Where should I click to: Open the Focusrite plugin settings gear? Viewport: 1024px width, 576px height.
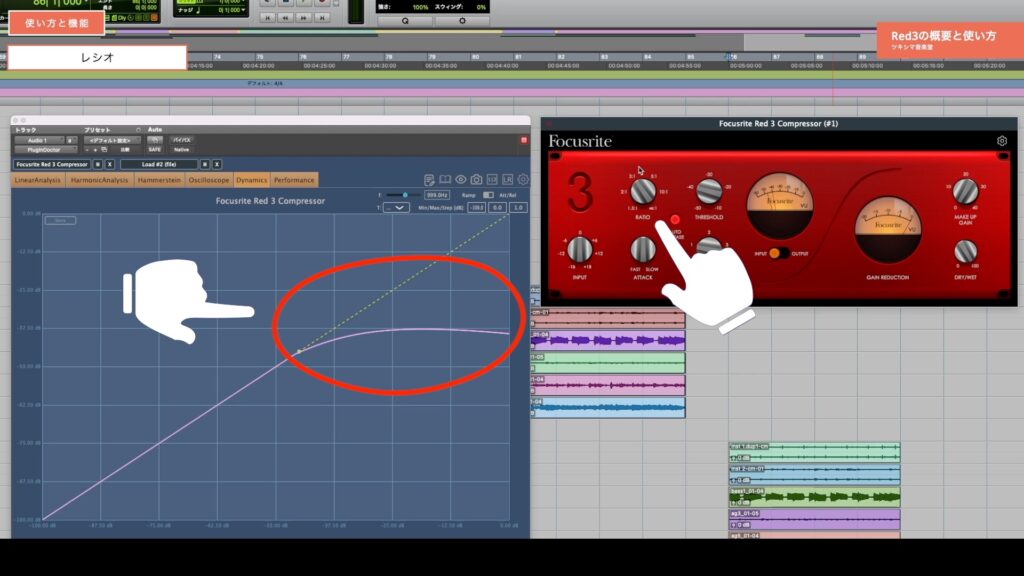tap(1002, 140)
